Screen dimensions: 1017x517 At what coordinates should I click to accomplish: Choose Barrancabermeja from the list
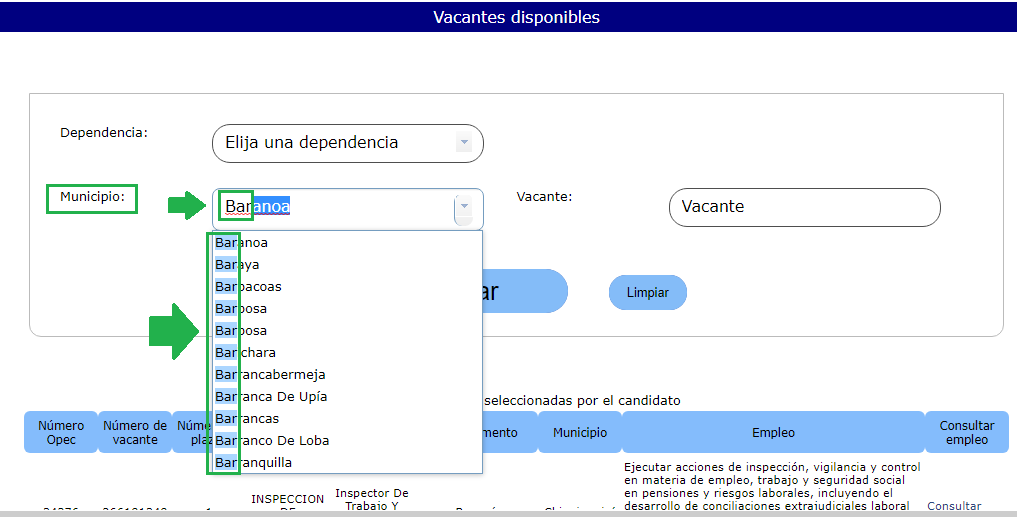pos(270,375)
